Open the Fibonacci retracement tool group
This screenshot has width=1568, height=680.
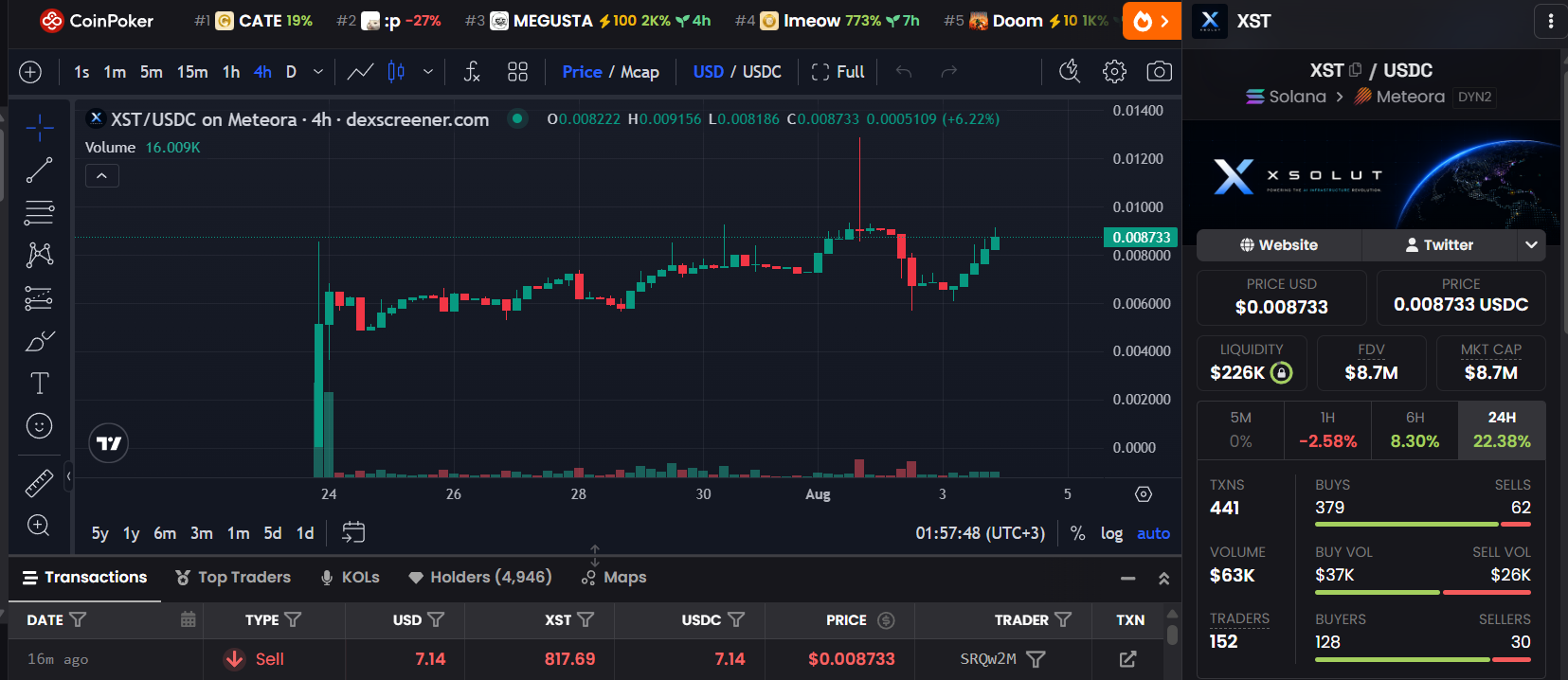pos(39,213)
